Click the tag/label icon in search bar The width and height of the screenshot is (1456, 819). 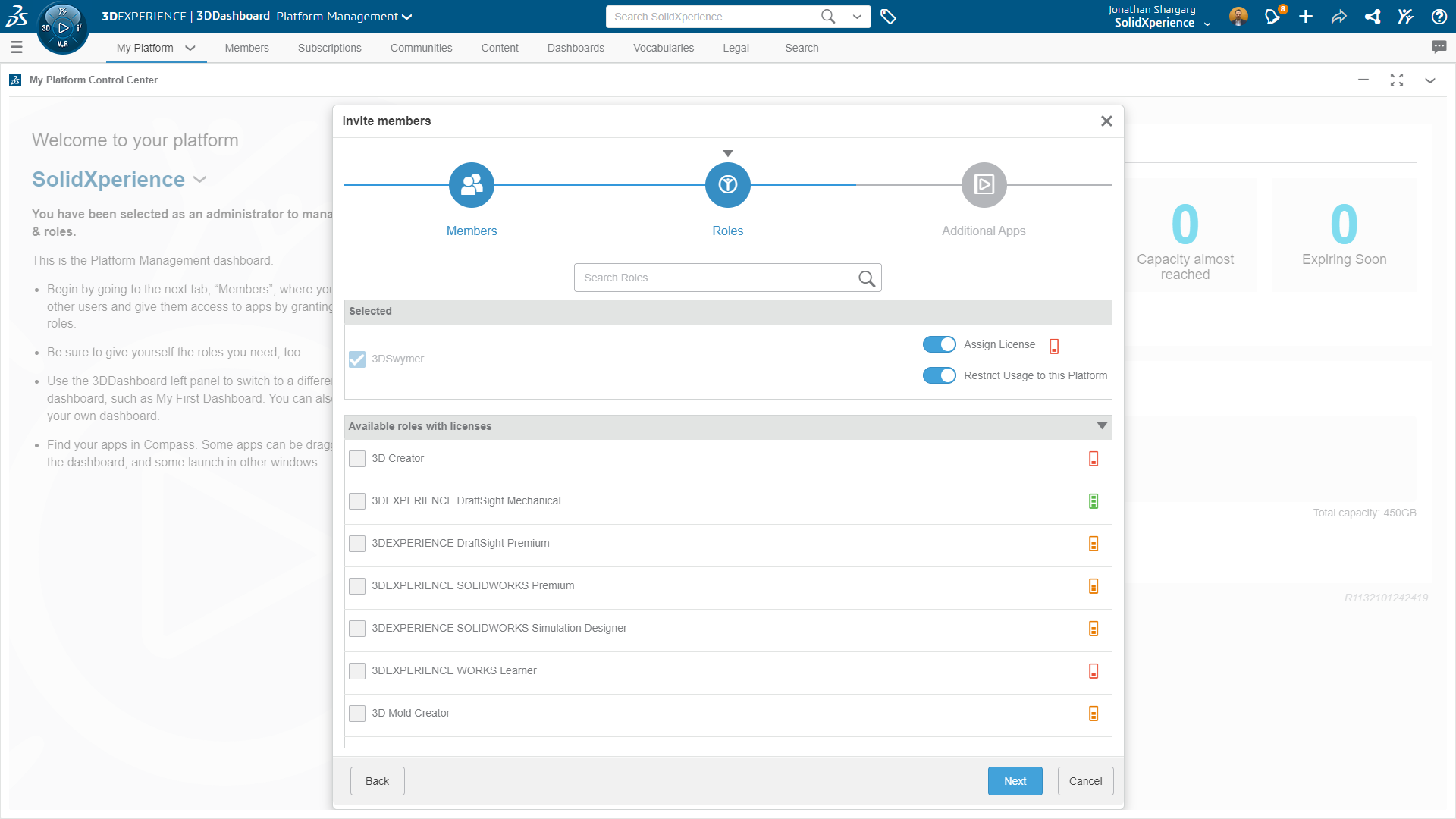click(x=886, y=16)
